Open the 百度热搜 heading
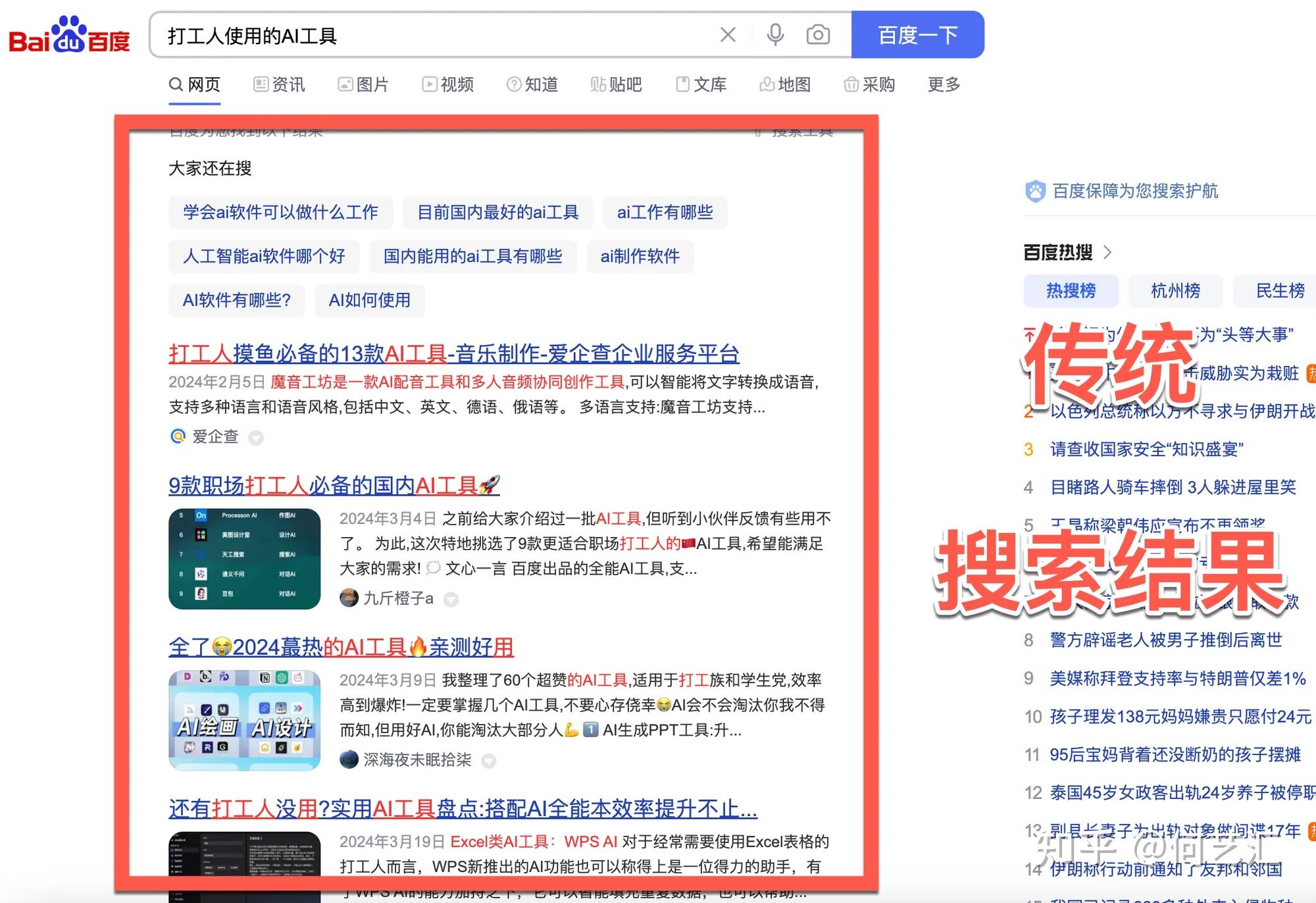This screenshot has height=903, width=1316. [1058, 252]
